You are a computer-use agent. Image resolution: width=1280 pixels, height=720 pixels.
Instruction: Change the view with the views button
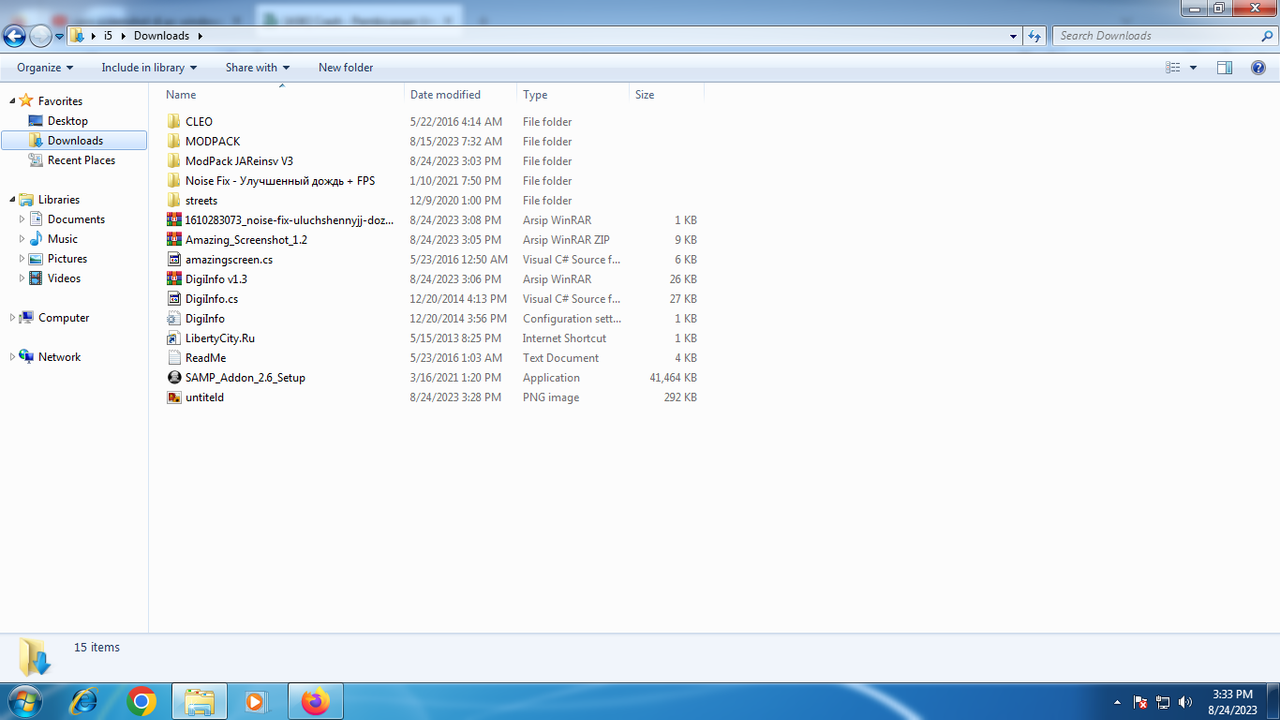click(x=1174, y=68)
